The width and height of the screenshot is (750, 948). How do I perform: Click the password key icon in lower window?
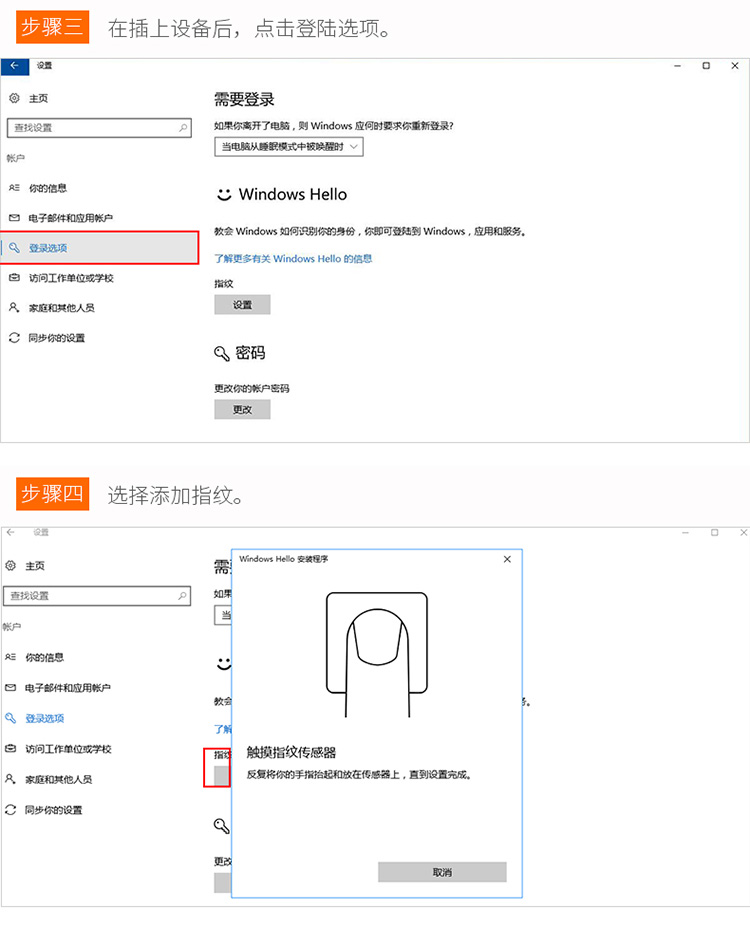(222, 825)
